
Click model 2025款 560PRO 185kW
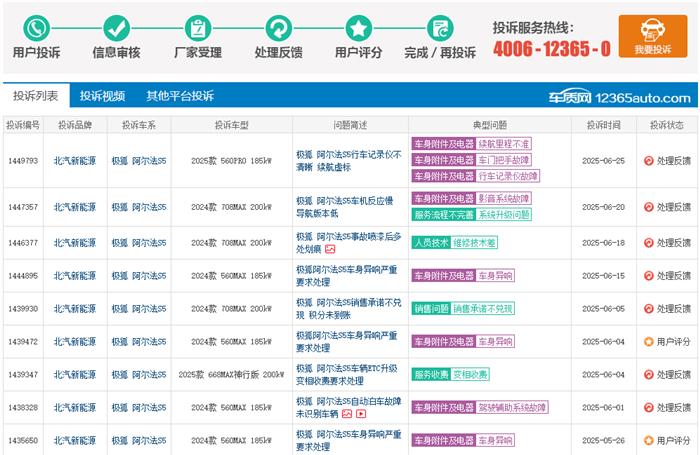coord(231,161)
